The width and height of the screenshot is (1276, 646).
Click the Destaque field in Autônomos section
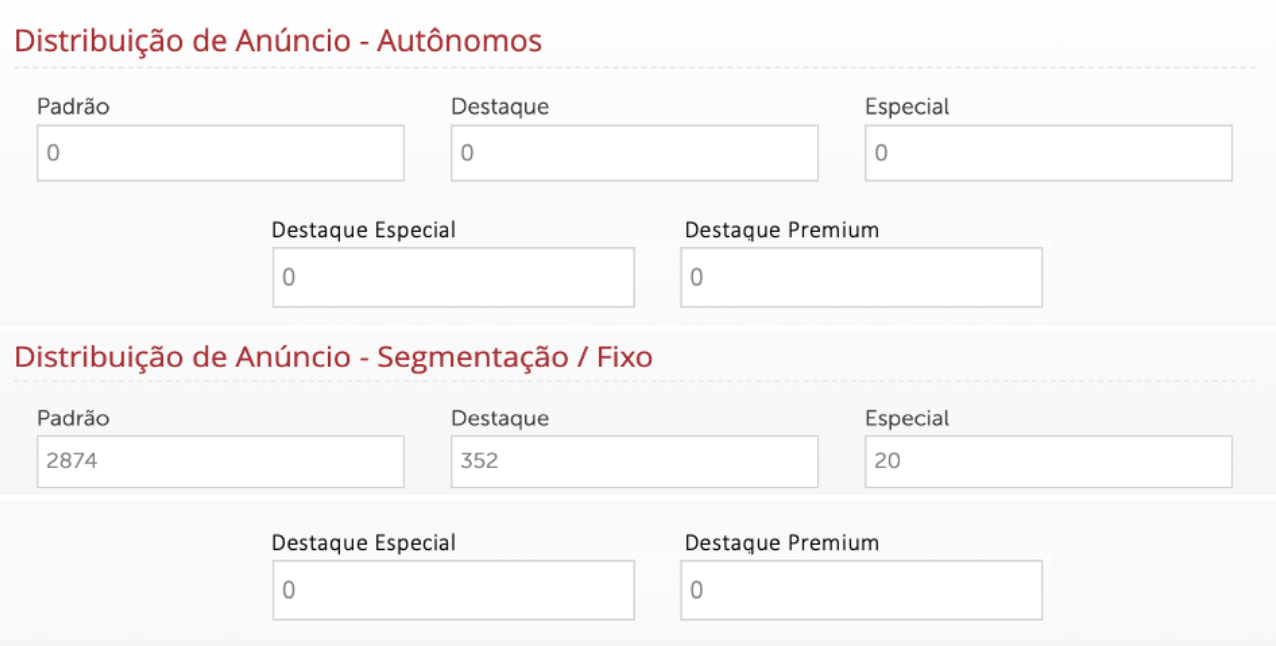coord(634,153)
